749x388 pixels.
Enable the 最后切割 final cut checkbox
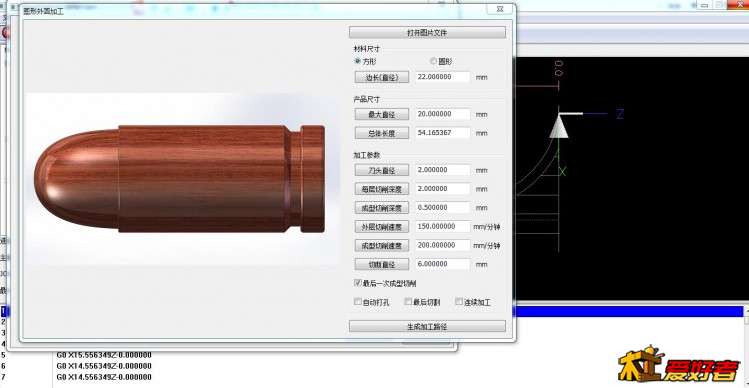[x=408, y=302]
